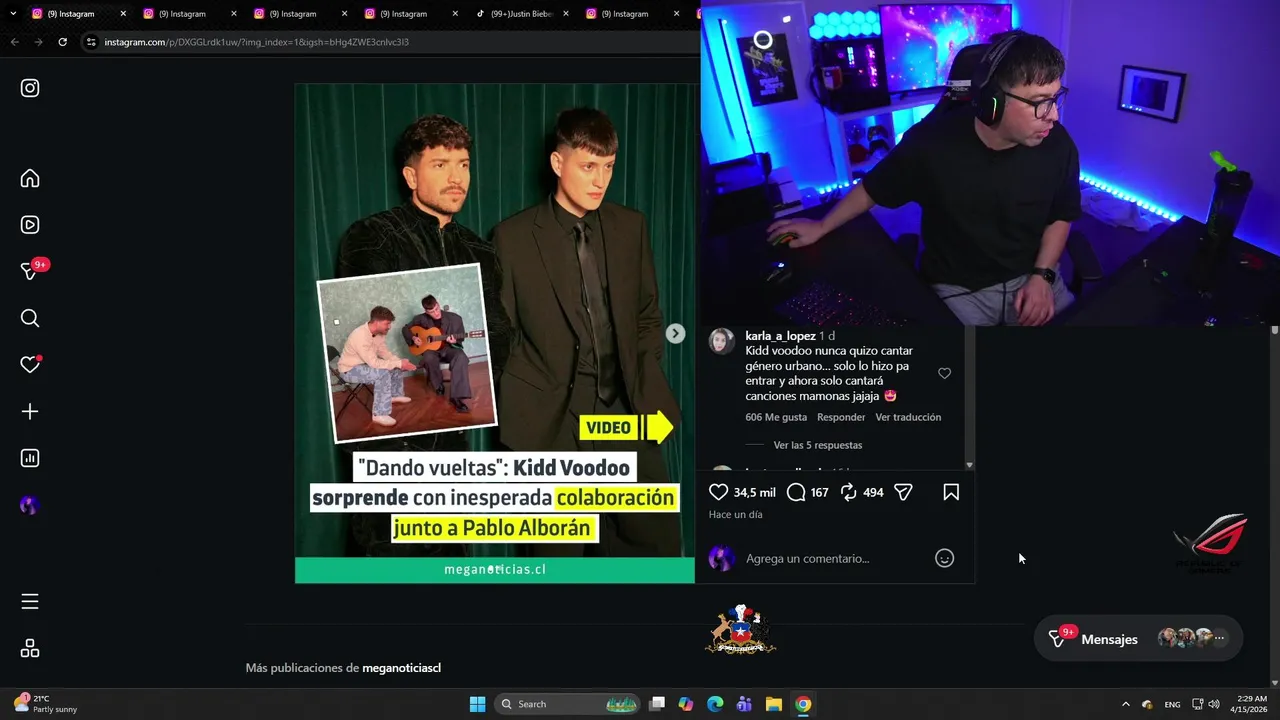Close the Justin Bieber TikTok tab
Viewport: 1280px width, 720px height.
[566, 14]
